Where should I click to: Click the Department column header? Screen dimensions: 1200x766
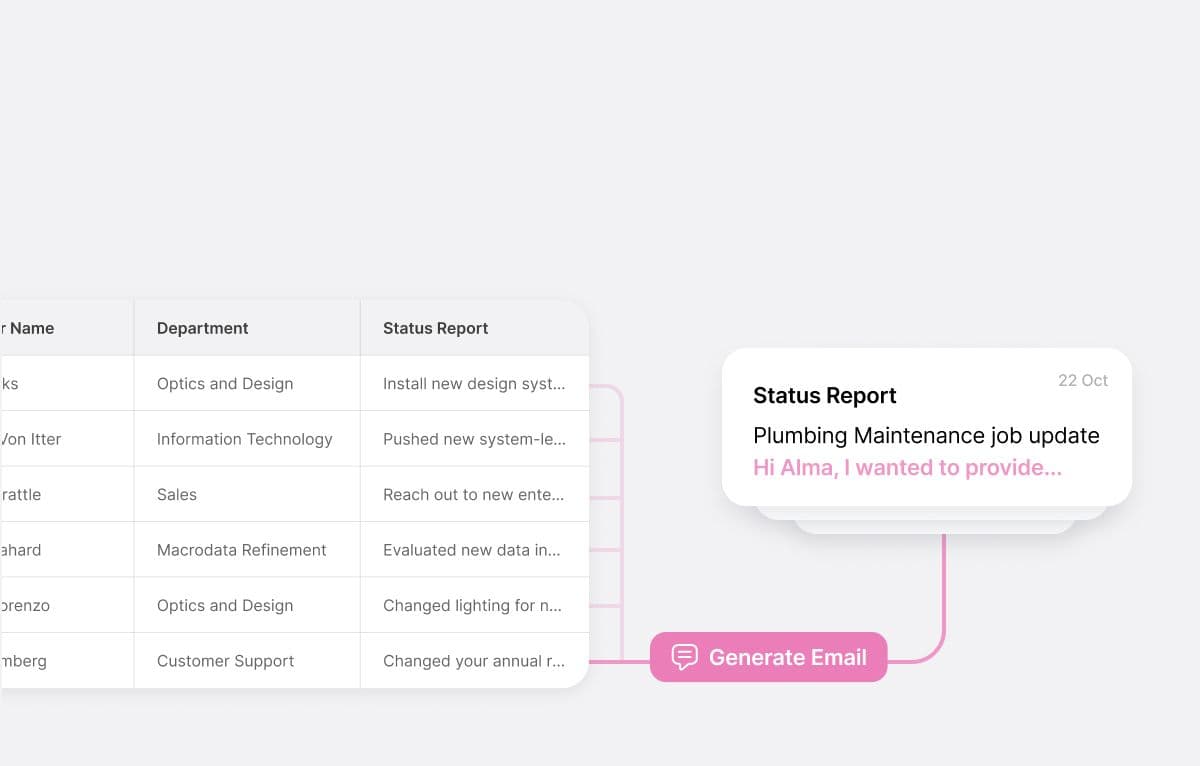coord(203,328)
